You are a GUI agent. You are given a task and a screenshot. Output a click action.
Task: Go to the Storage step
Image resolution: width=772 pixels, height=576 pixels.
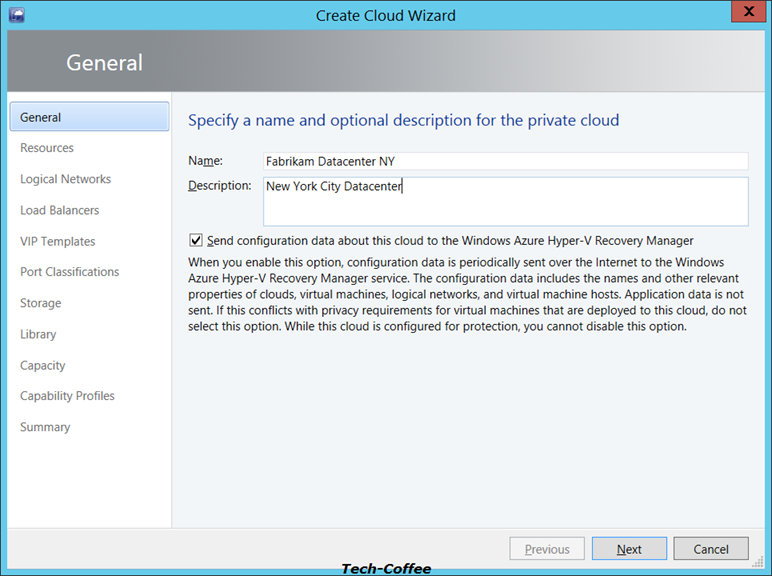click(x=40, y=303)
